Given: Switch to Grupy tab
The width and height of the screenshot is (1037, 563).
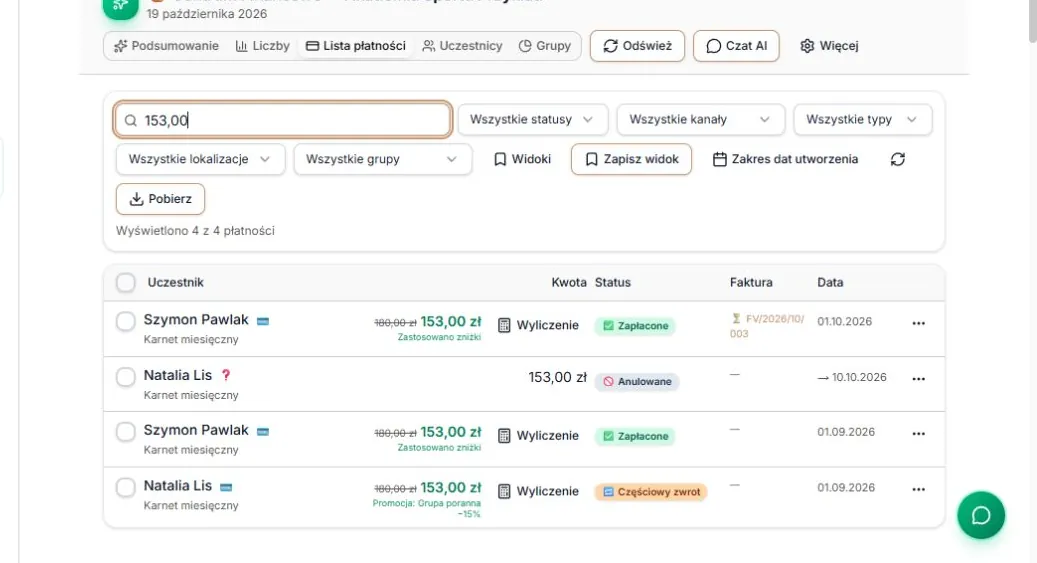Looking at the screenshot, I should [545, 46].
